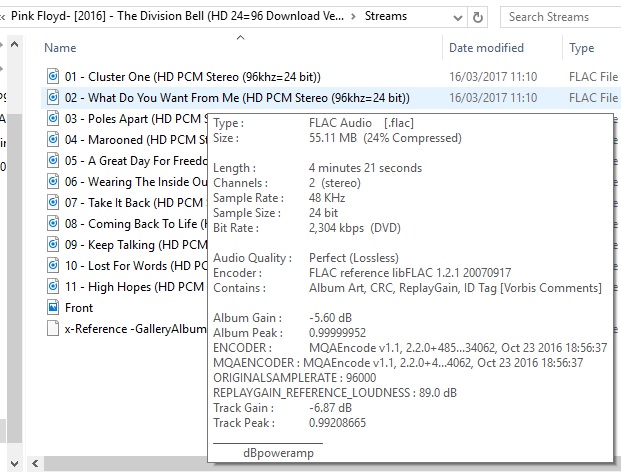Select the Front image file name
621x473 pixels.
(79, 307)
